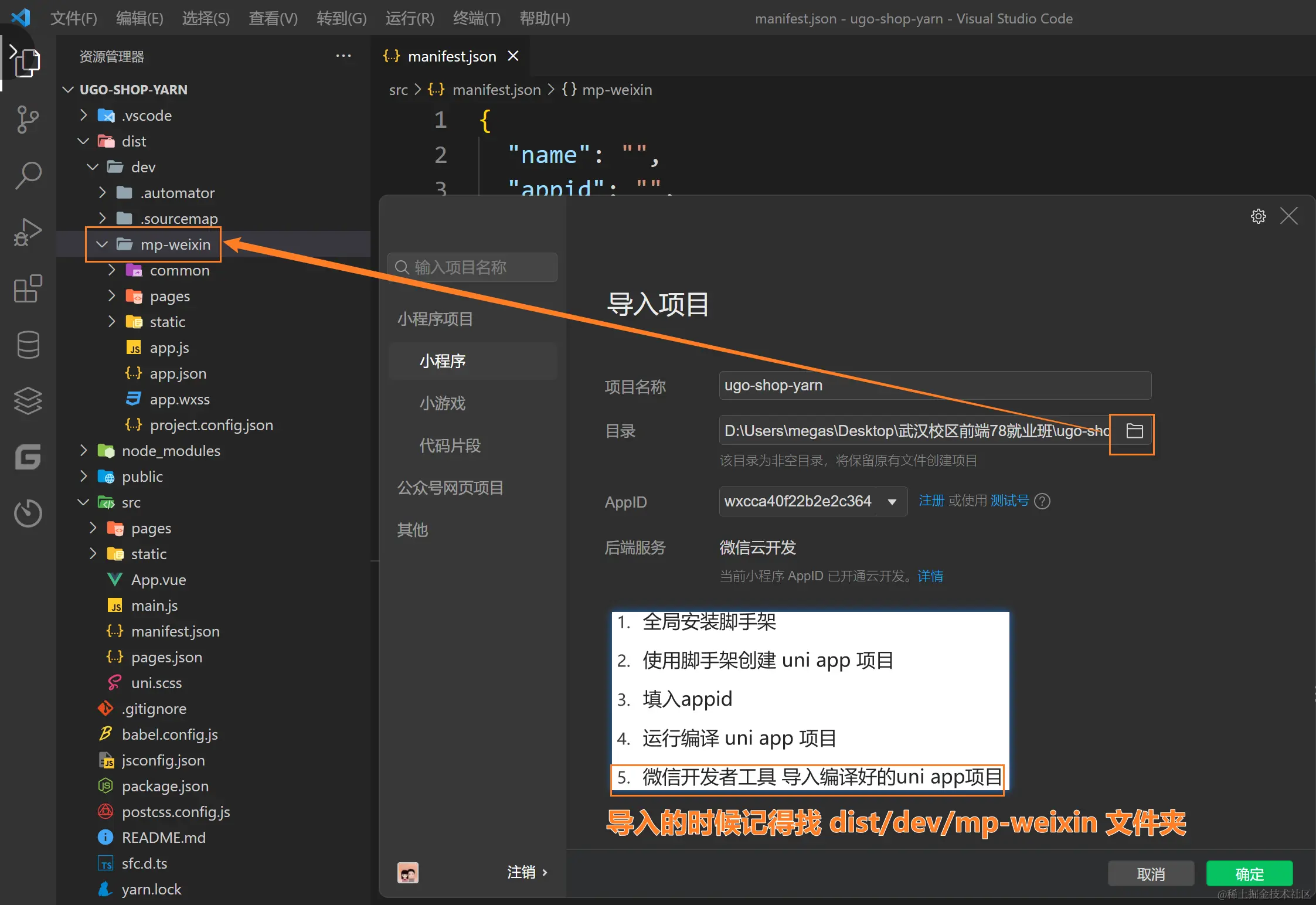Screen dimensions: 1316x905
Task: Click the green 确定 button
Action: coord(1249,874)
